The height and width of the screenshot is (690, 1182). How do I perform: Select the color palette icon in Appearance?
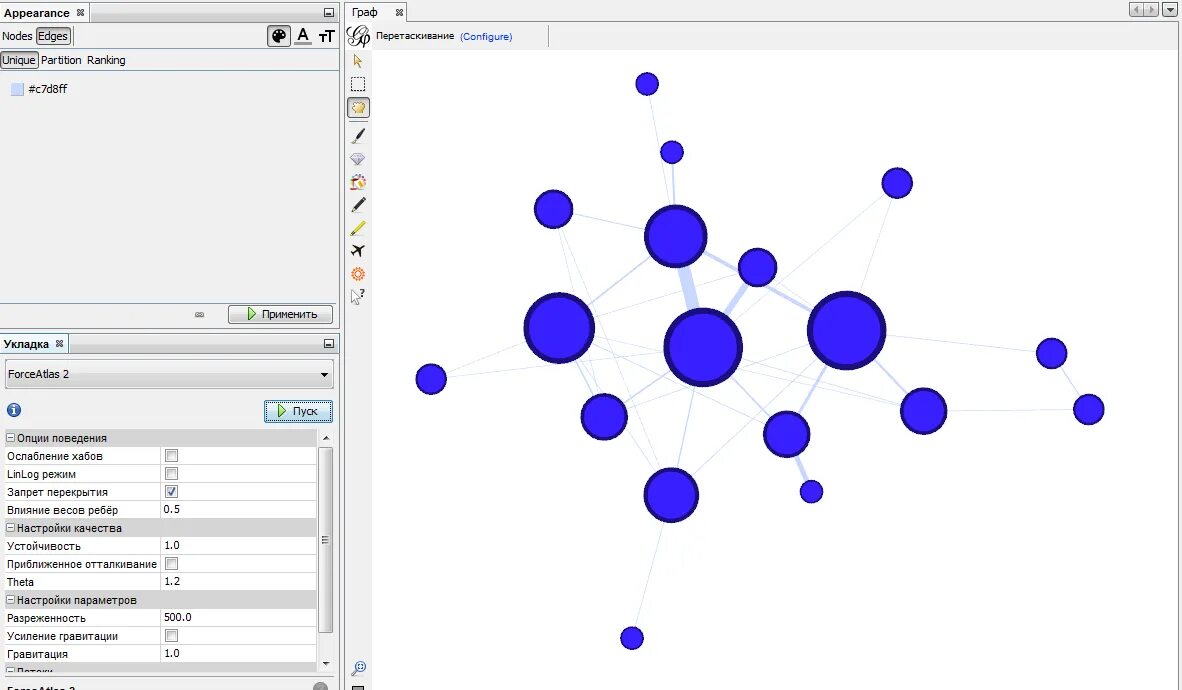[279, 36]
